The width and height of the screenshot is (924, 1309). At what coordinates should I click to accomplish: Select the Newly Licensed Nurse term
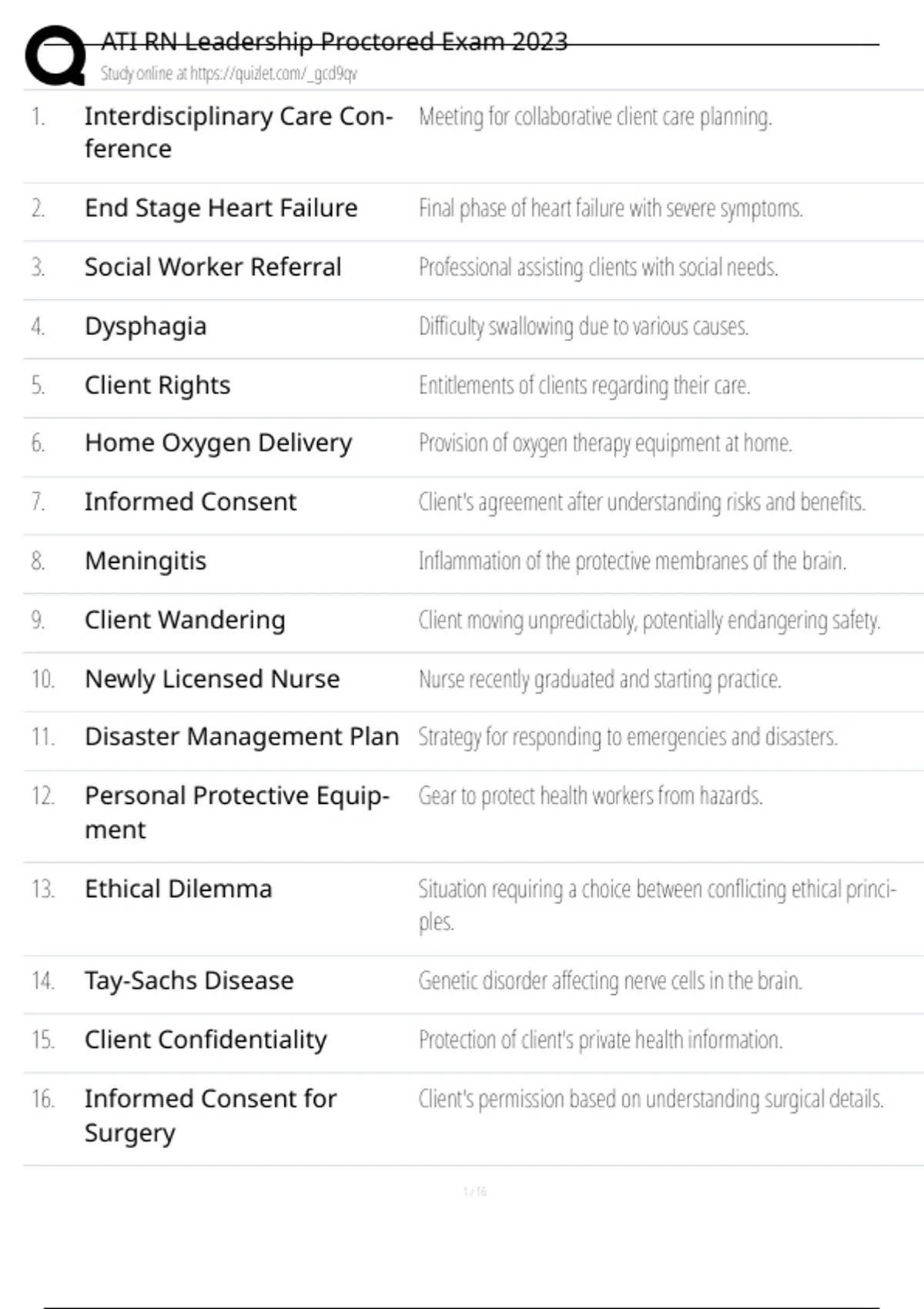(212, 679)
